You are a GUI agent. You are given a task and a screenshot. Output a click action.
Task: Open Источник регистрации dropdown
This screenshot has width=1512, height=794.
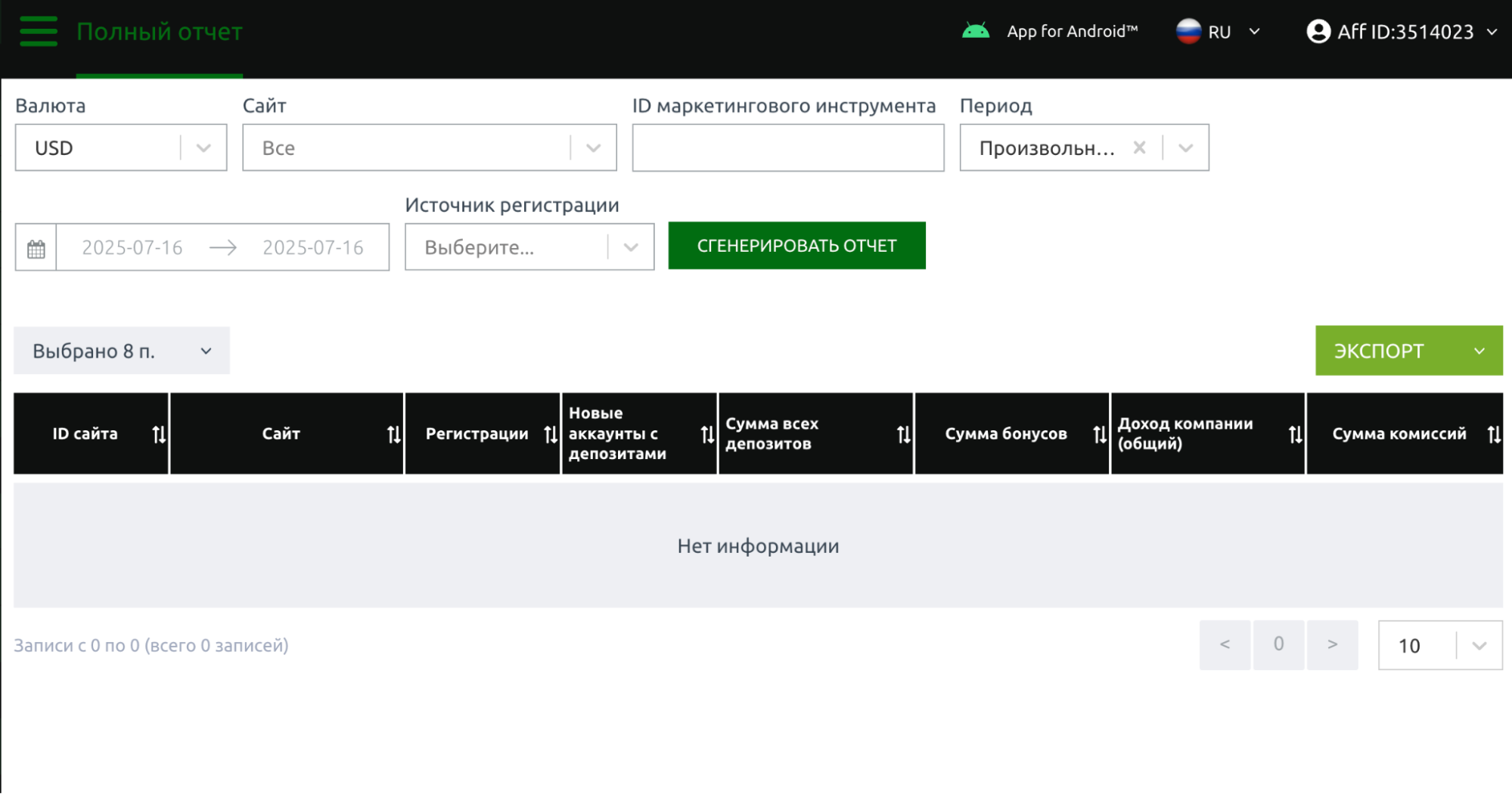529,247
